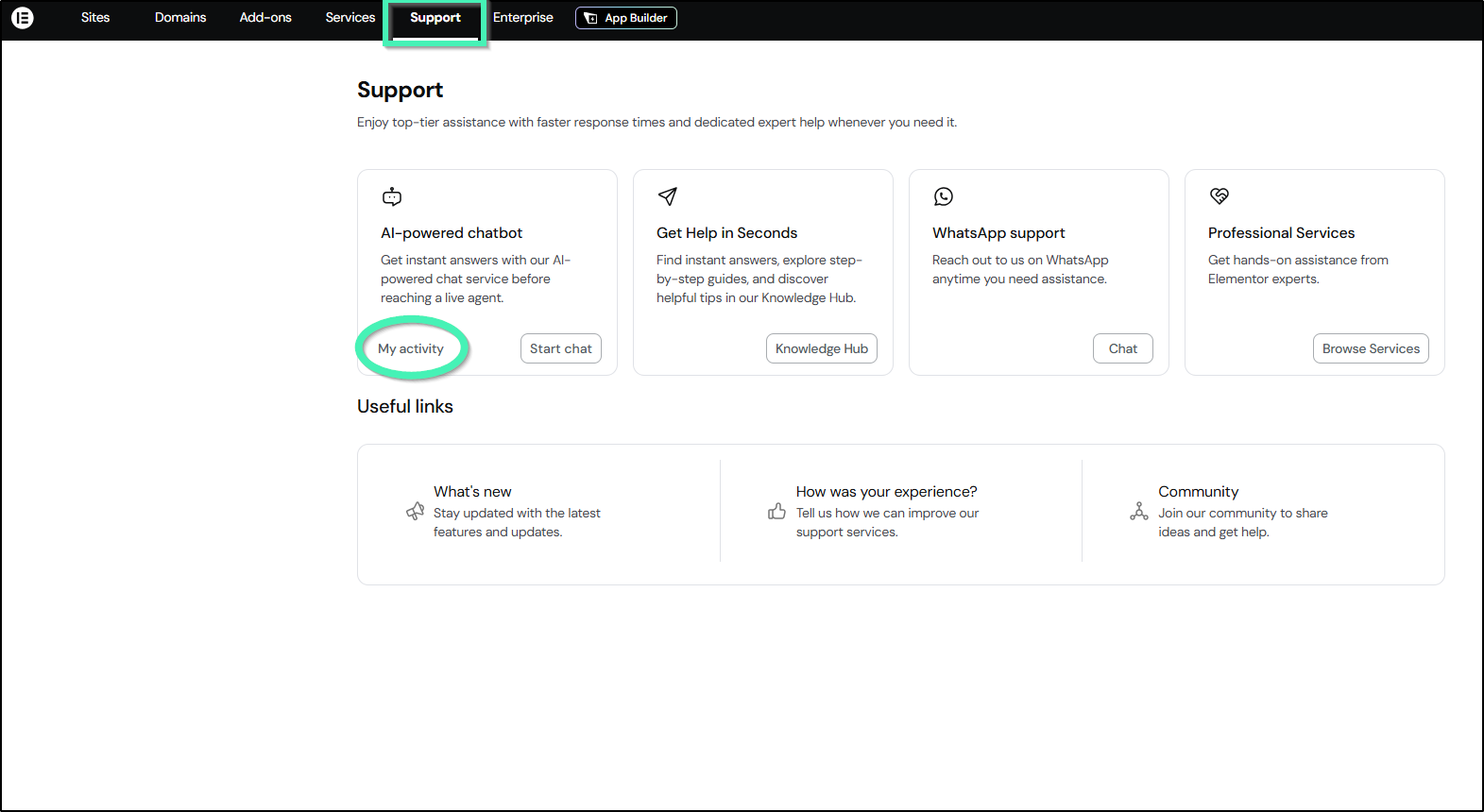Click the Get Help in Seconds heading

pyautogui.click(x=727, y=233)
